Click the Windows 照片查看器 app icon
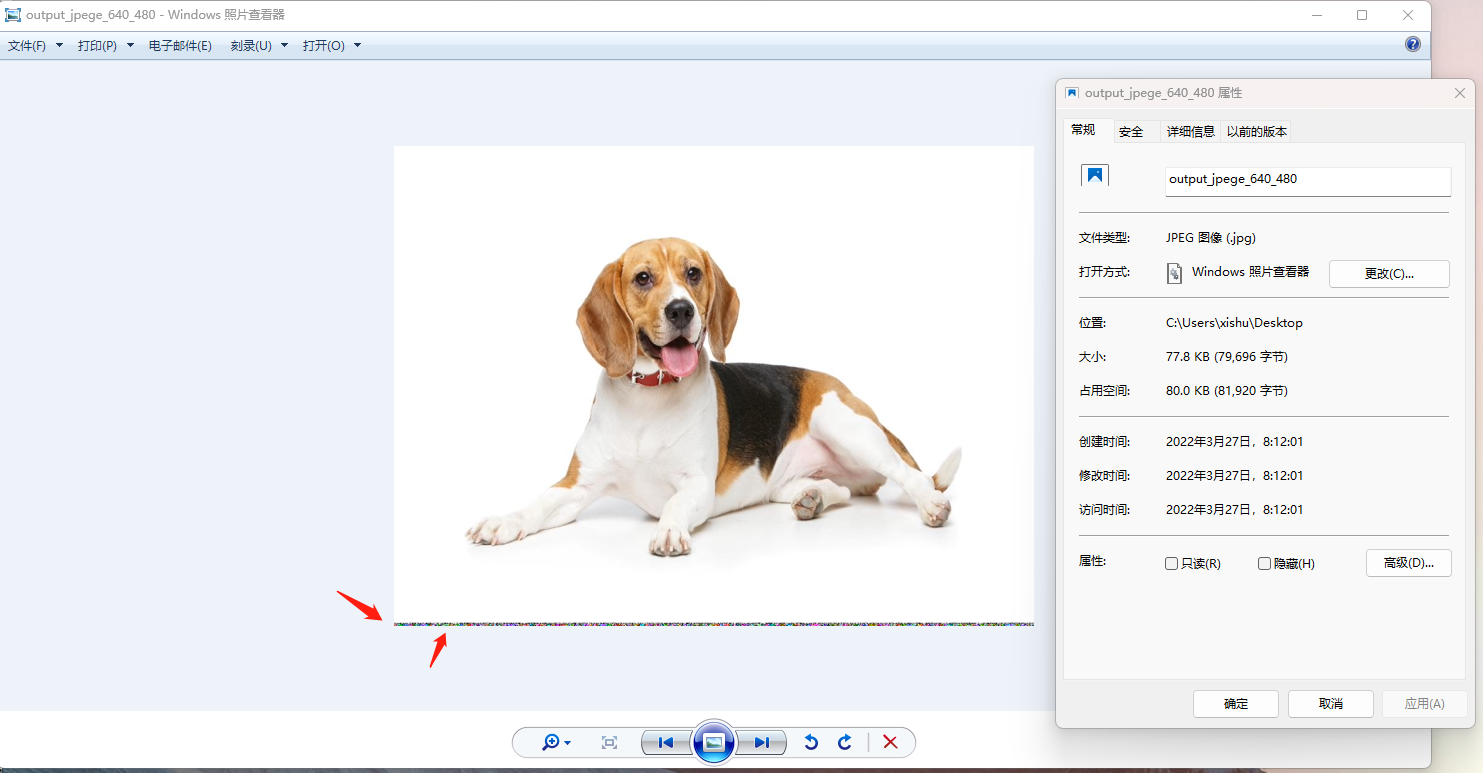1483x773 pixels. (1175, 273)
